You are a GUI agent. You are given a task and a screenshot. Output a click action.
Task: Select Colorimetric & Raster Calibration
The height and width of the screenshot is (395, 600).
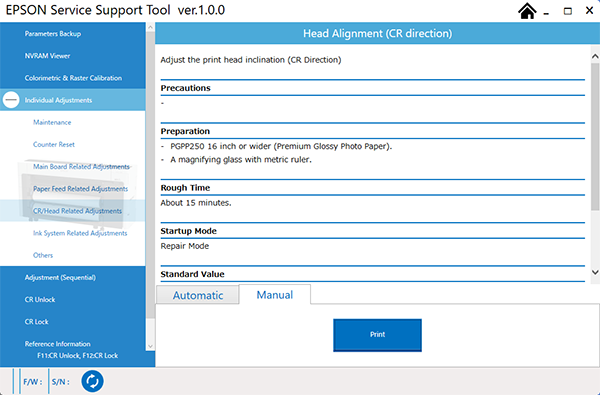73,78
